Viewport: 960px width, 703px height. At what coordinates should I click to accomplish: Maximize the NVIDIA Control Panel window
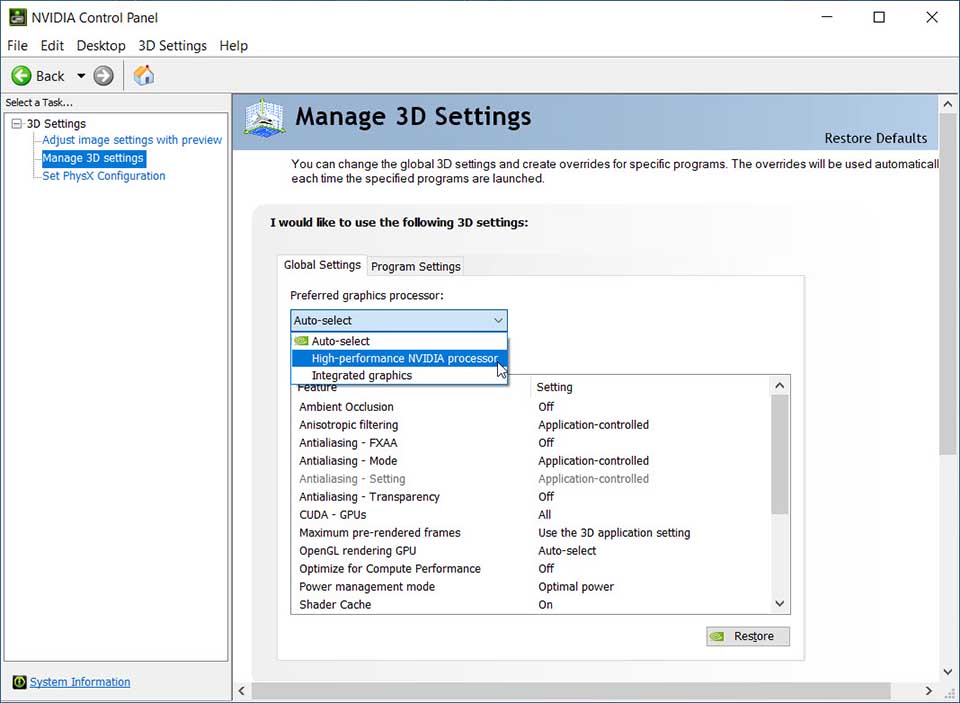879,17
